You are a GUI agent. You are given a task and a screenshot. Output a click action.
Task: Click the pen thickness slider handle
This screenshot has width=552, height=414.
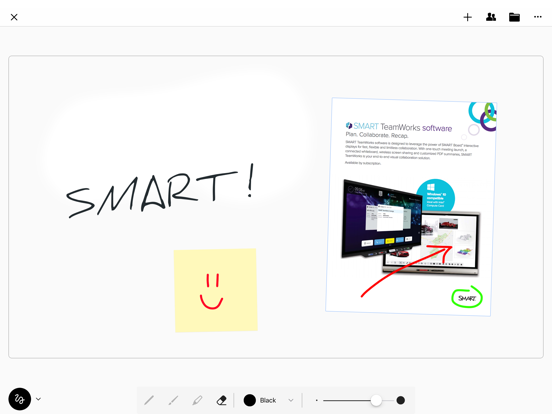[x=376, y=400]
